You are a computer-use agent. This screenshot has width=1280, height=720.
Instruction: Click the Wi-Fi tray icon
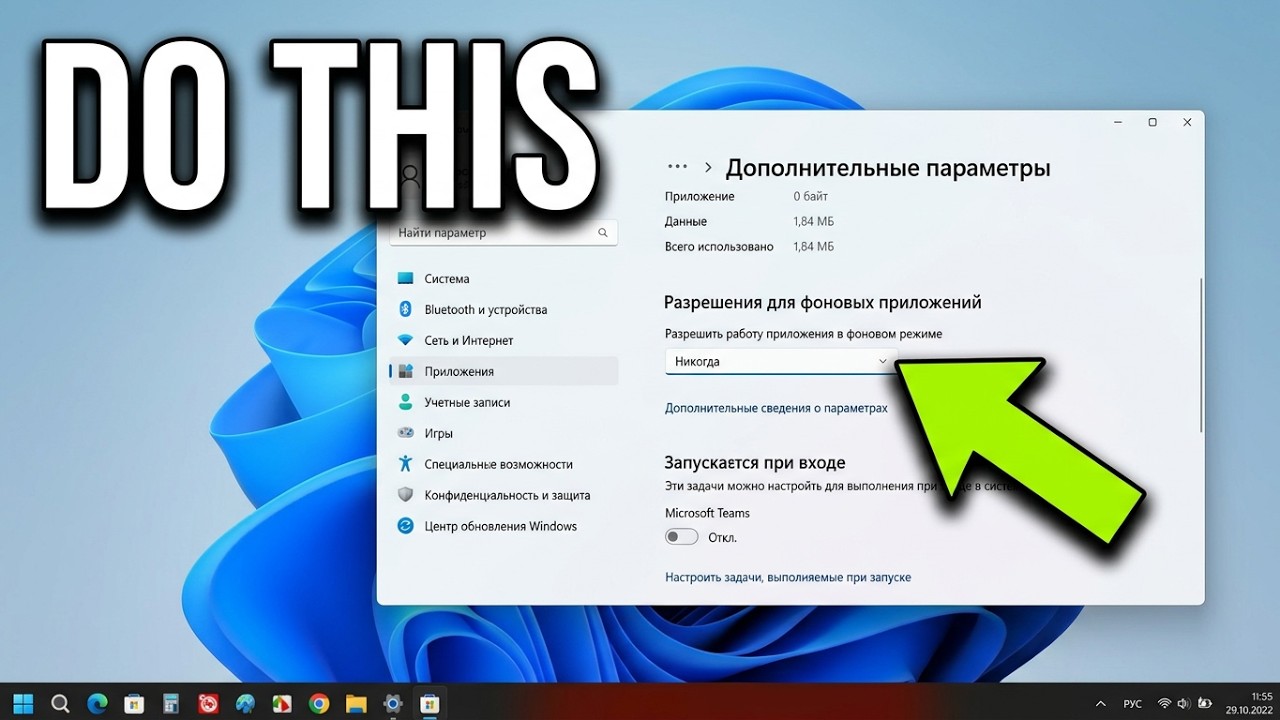click(x=1165, y=704)
